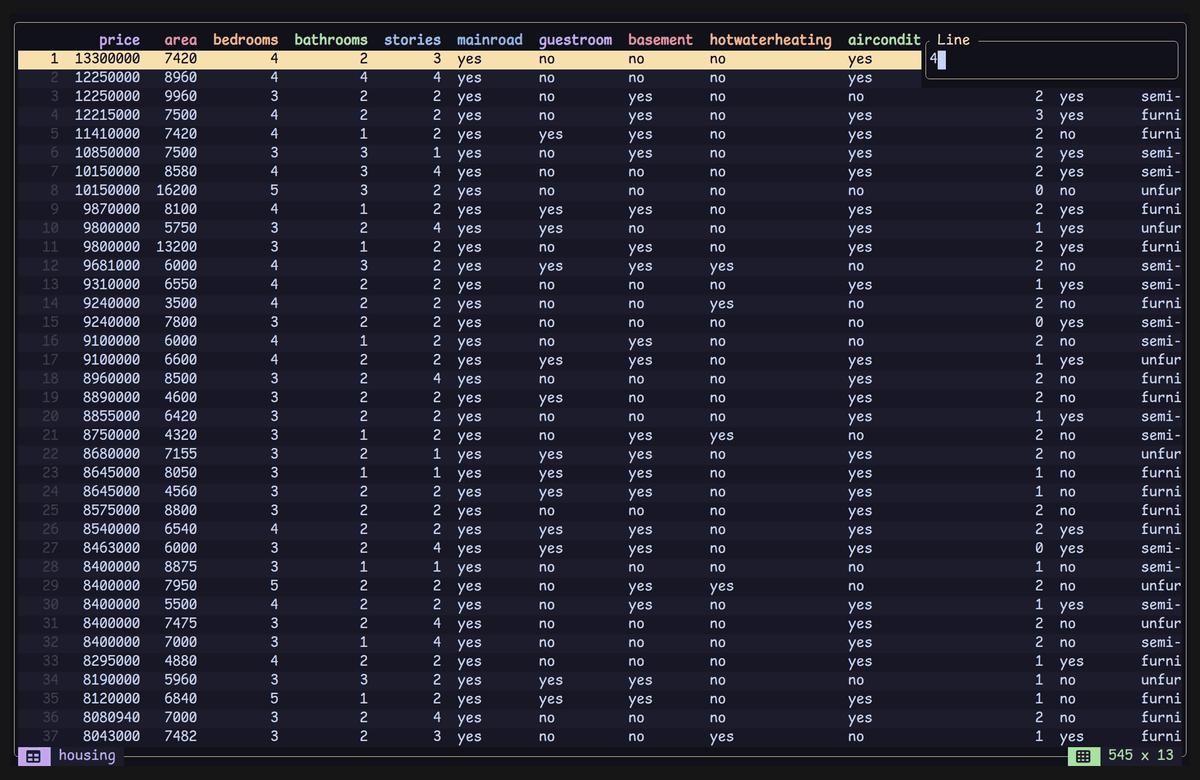Click the price value 8750000
Viewport: 1200px width, 780px height.
[x=111, y=436]
